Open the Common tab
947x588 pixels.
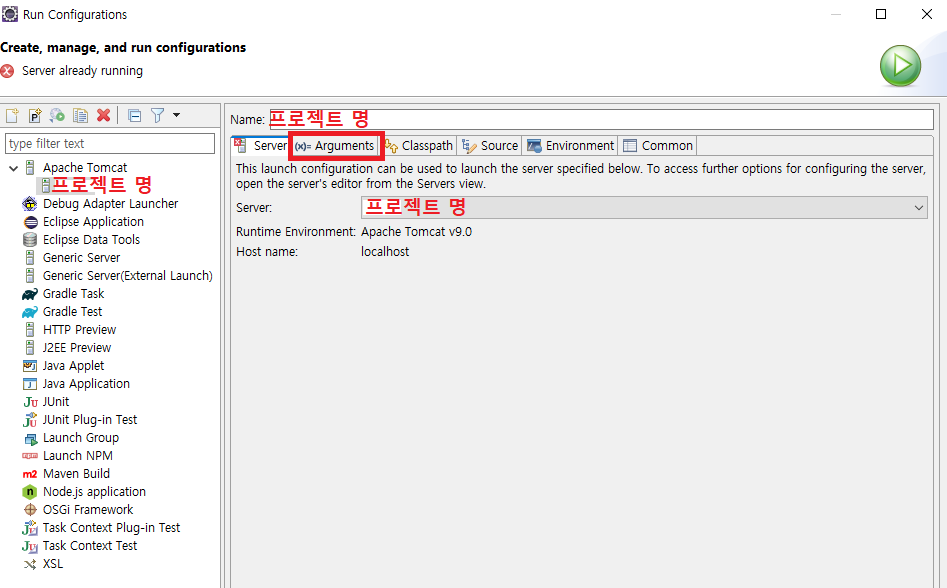point(658,145)
